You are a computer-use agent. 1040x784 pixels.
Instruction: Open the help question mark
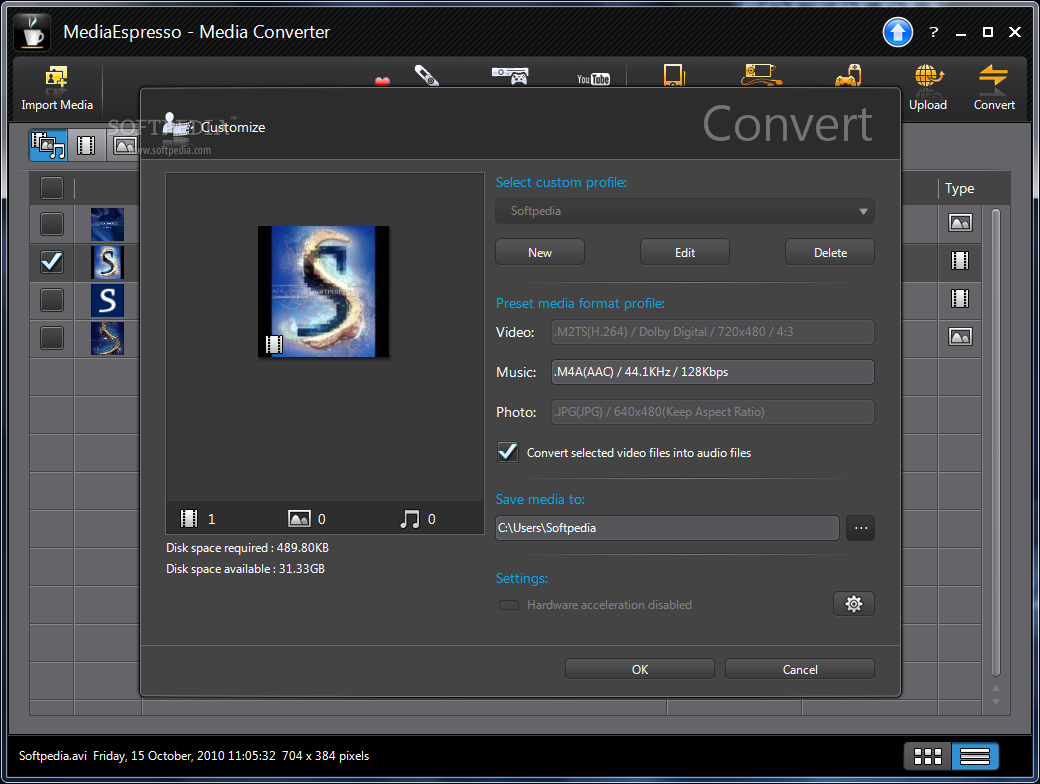934,32
